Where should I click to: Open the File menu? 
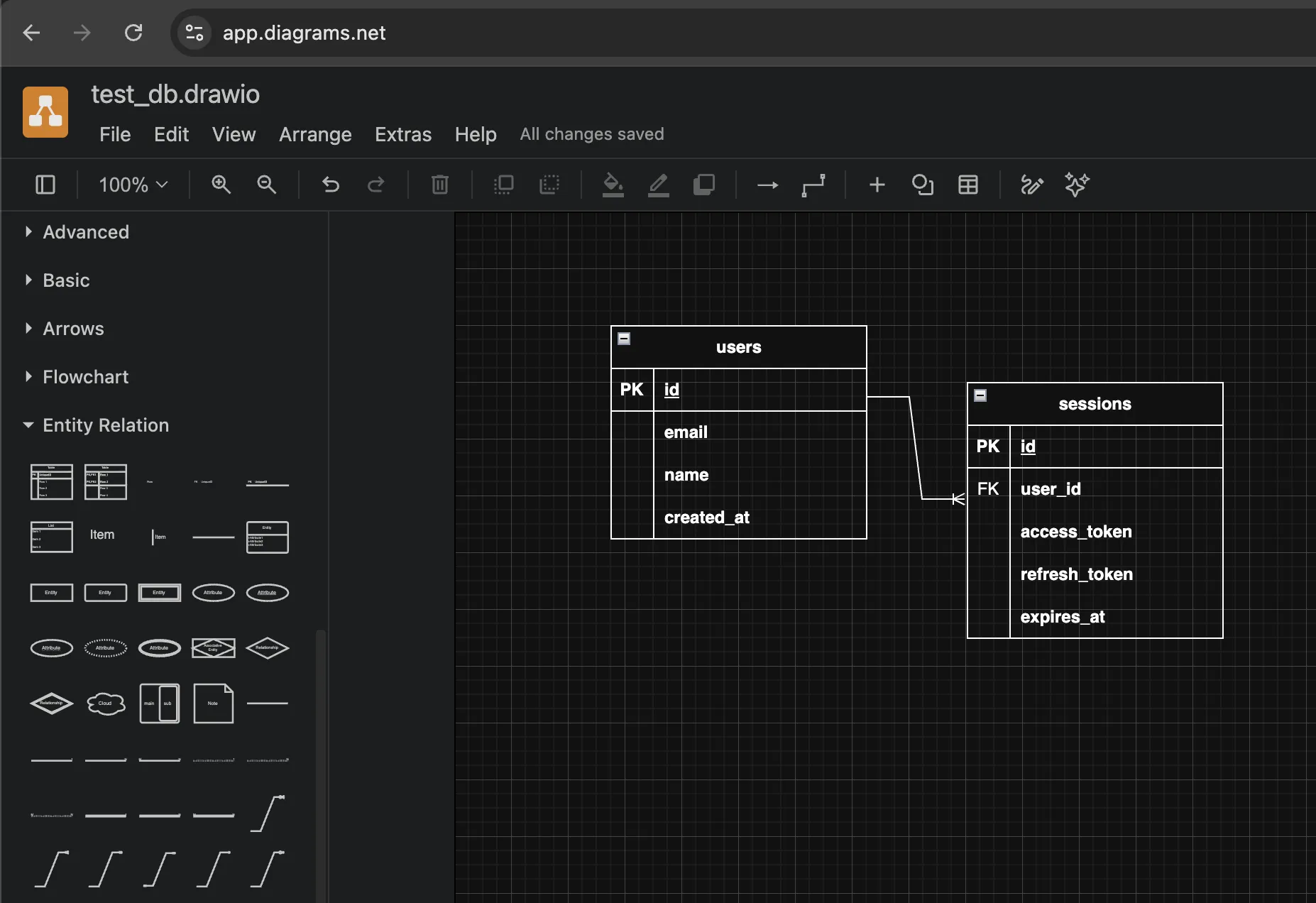(x=115, y=134)
